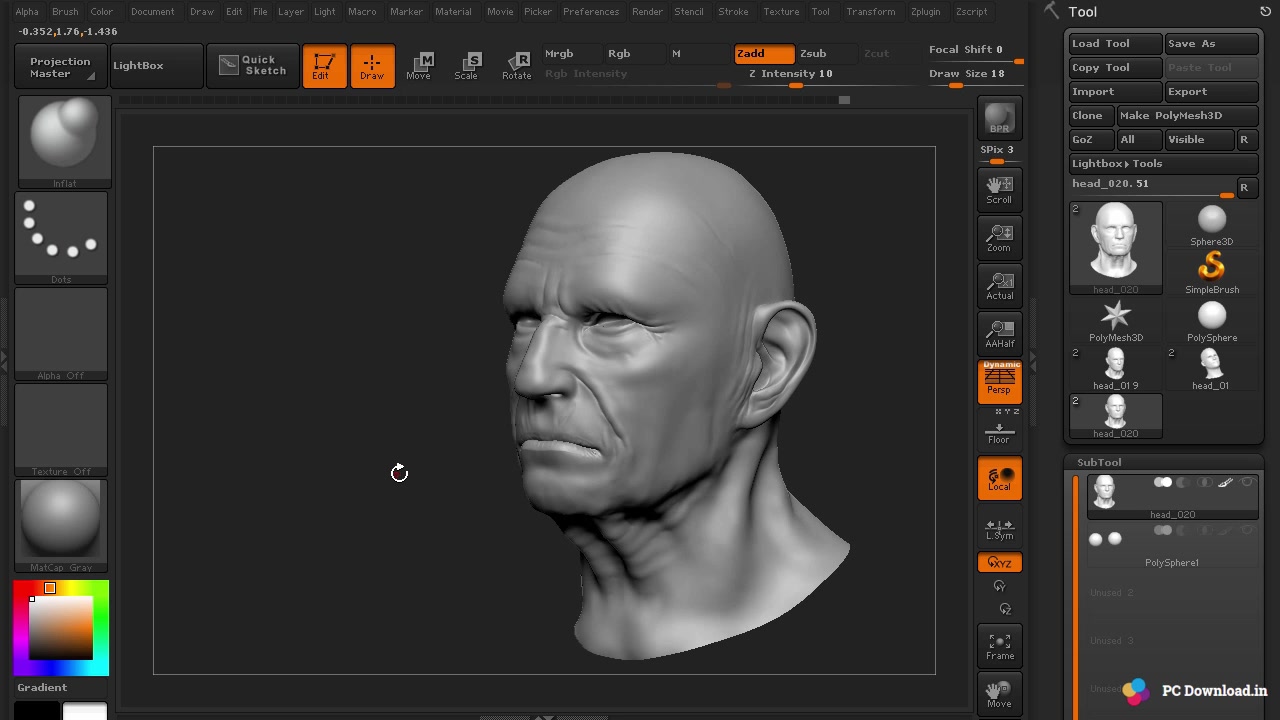Image resolution: width=1280 pixels, height=720 pixels.
Task: Toggle the Floor grid
Action: [999, 433]
